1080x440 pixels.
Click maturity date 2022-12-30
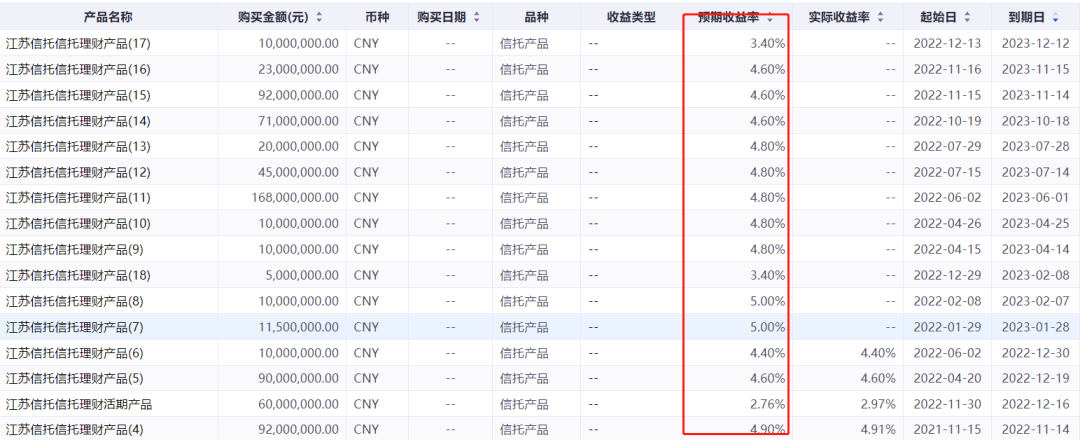(1035, 353)
